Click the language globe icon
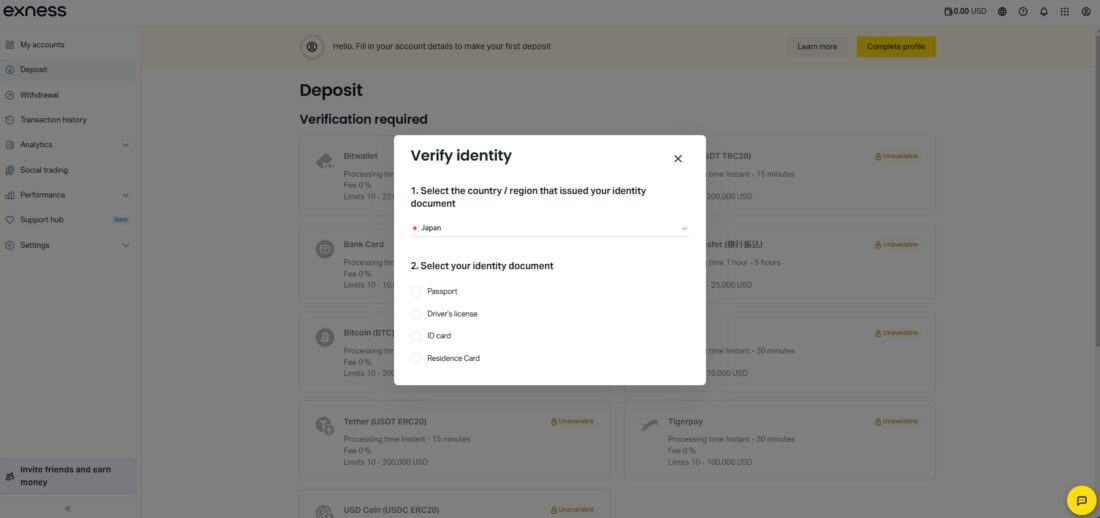 coord(1002,12)
